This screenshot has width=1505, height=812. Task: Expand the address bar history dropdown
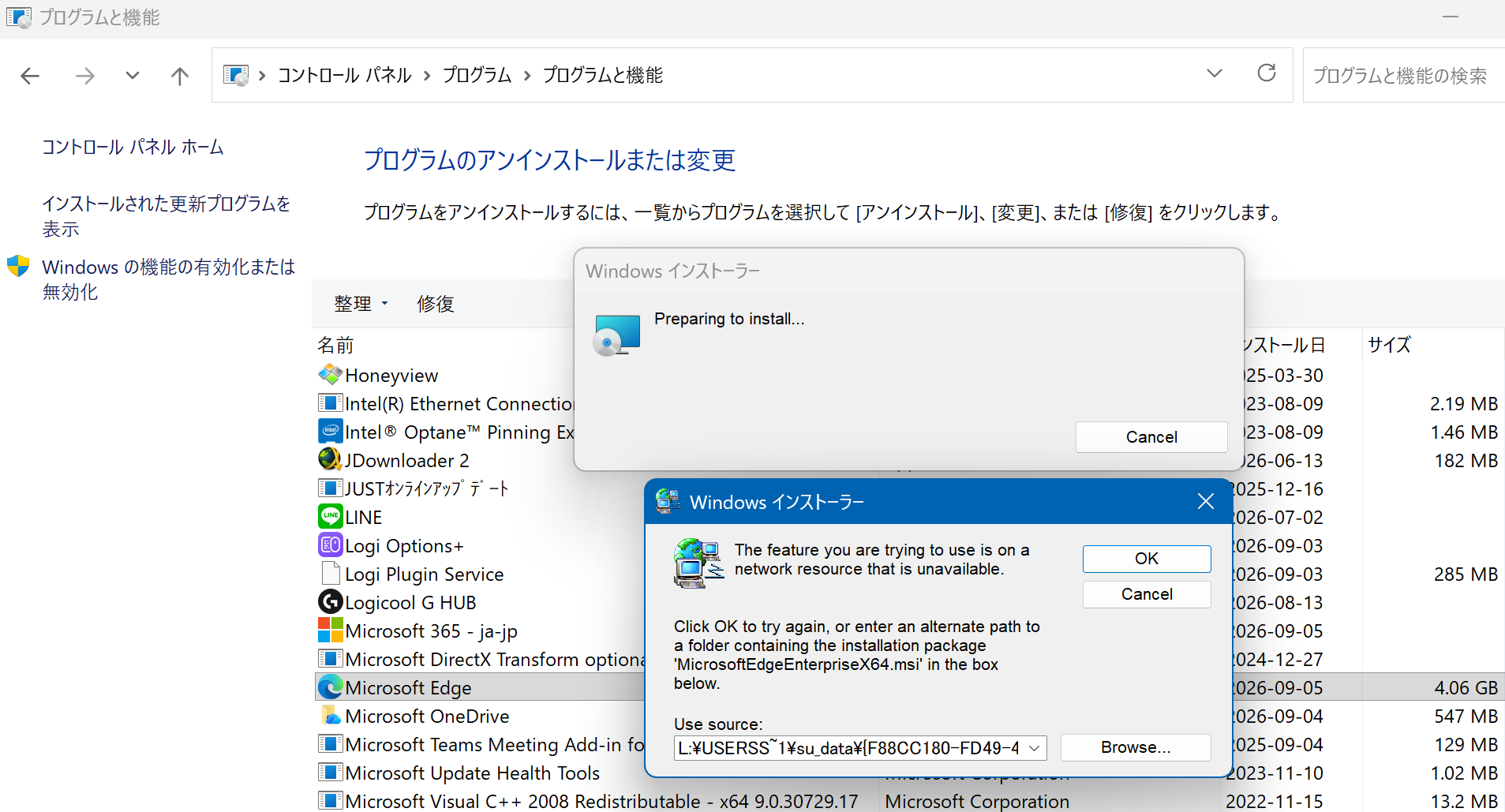pos(1215,73)
